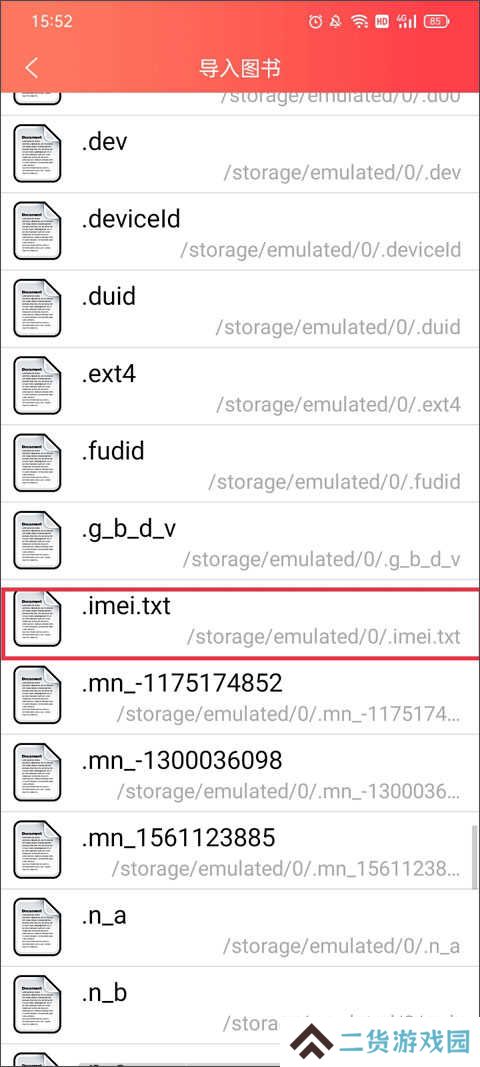Click the vertical scrollbar handle
This screenshot has height=1067, width=480.
click(x=475, y=855)
